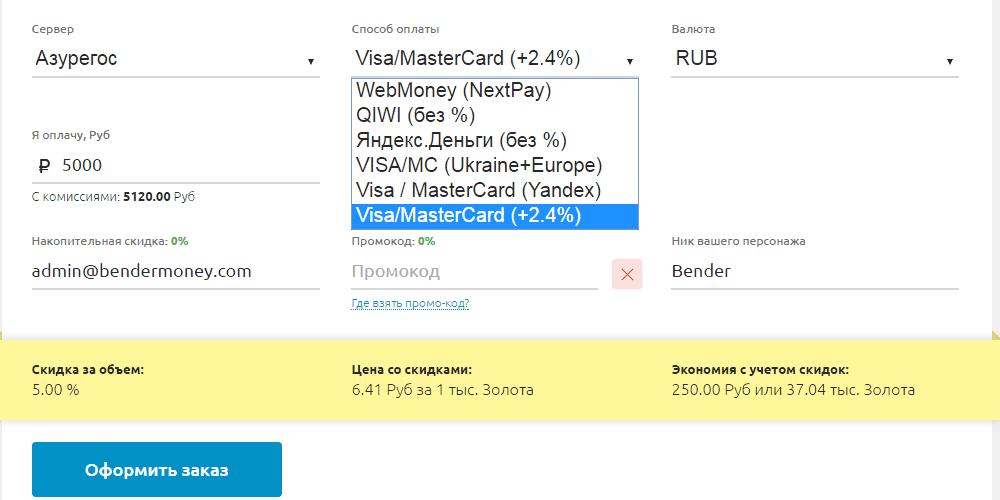This screenshot has width=1000, height=500.
Task: Choose Visa / MasterCard (Yandex) option
Action: (494, 190)
